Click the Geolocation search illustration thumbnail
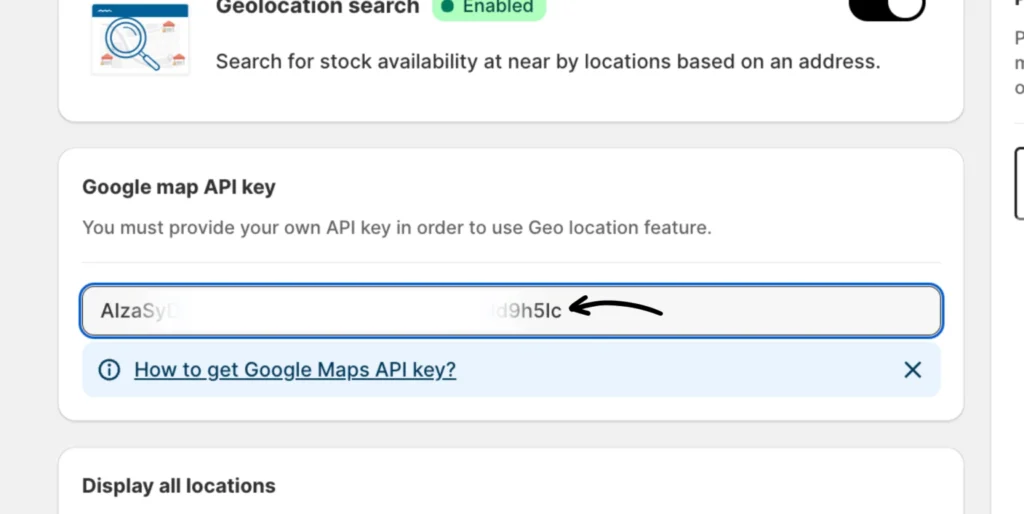Screen dimensions: 1024x514 point(140,38)
